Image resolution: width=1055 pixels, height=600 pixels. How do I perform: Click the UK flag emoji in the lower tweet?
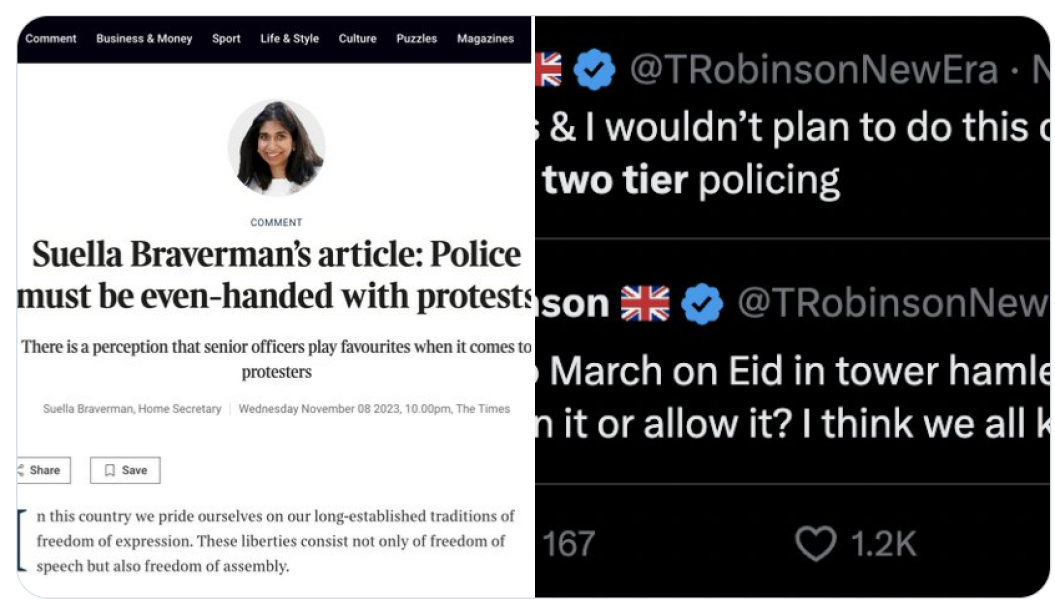pyautogui.click(x=644, y=303)
